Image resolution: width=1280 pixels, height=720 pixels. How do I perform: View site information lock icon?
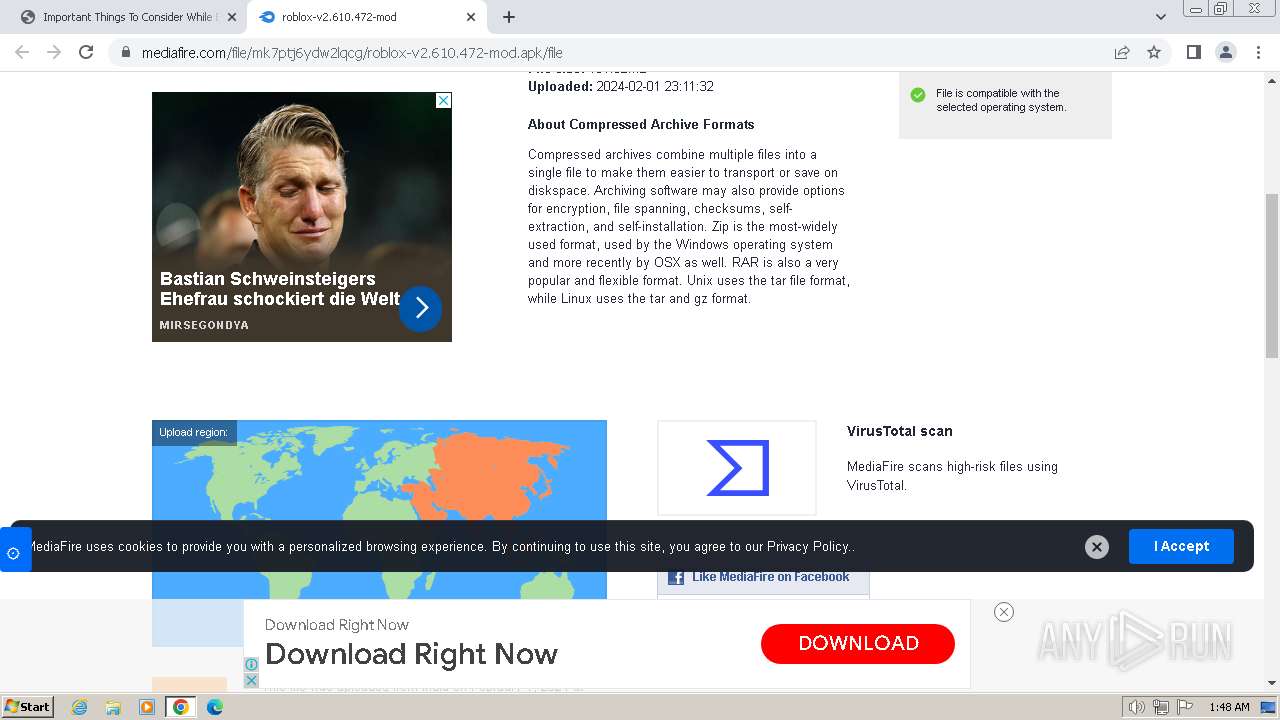click(126, 53)
